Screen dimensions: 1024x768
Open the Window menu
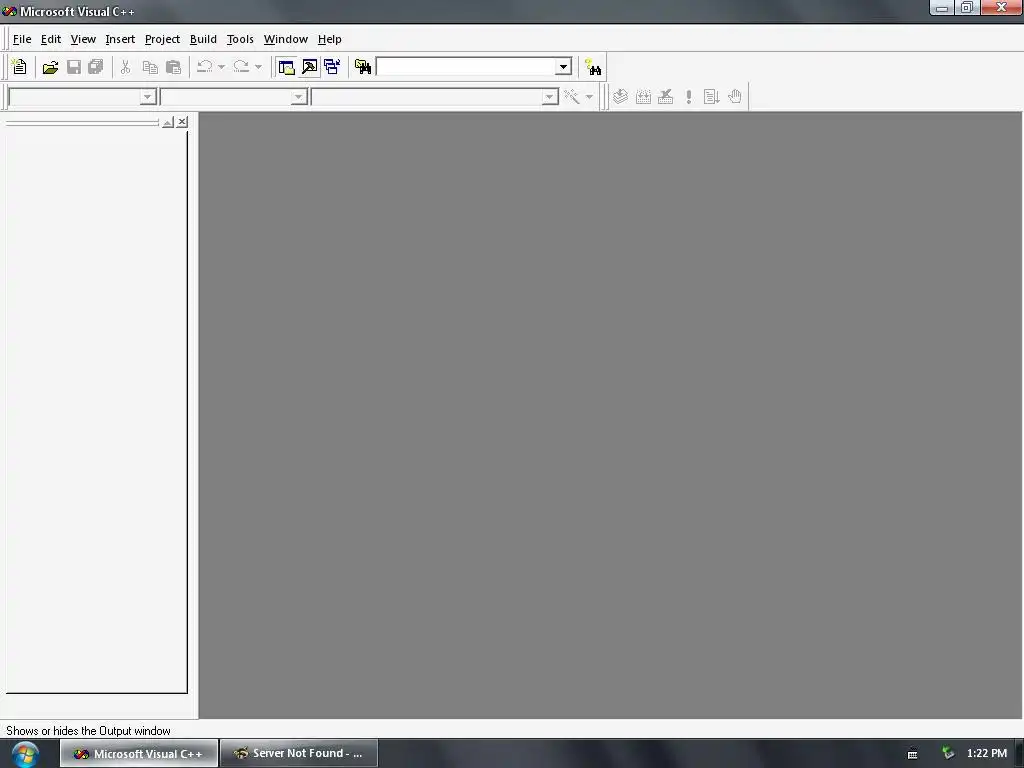coord(285,39)
